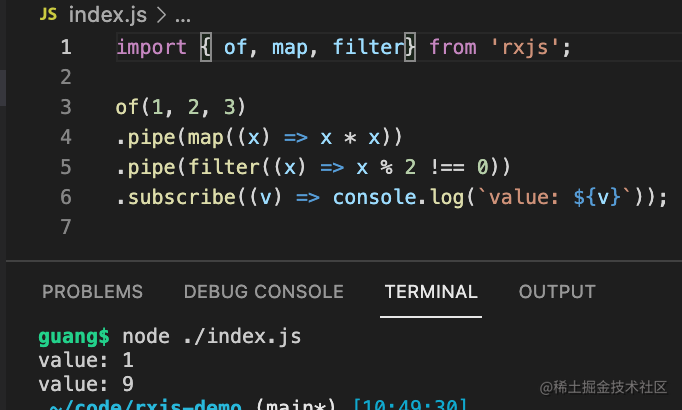Select line number 4 in the gutter
Viewport: 682px width, 410px height.
(x=66, y=137)
